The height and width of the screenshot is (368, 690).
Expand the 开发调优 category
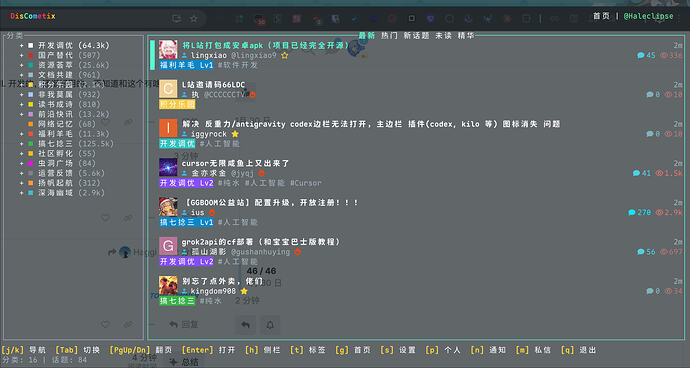21,45
